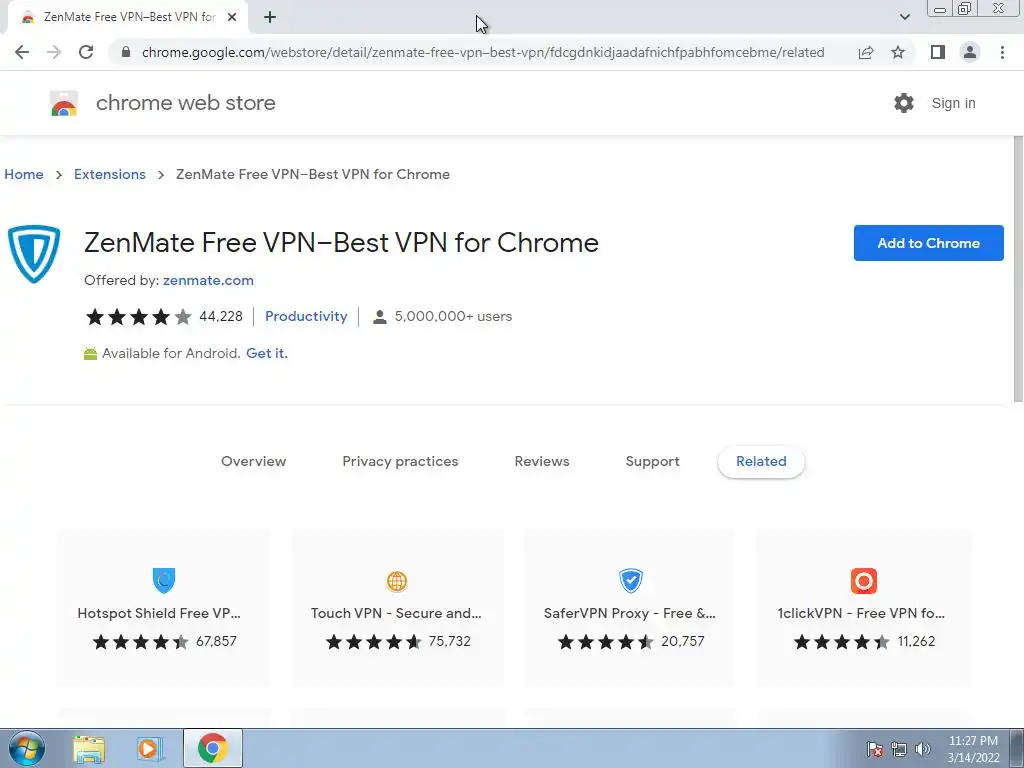Click the taskbar clock showing 11:27 PM
The image size is (1024, 768).
973,749
